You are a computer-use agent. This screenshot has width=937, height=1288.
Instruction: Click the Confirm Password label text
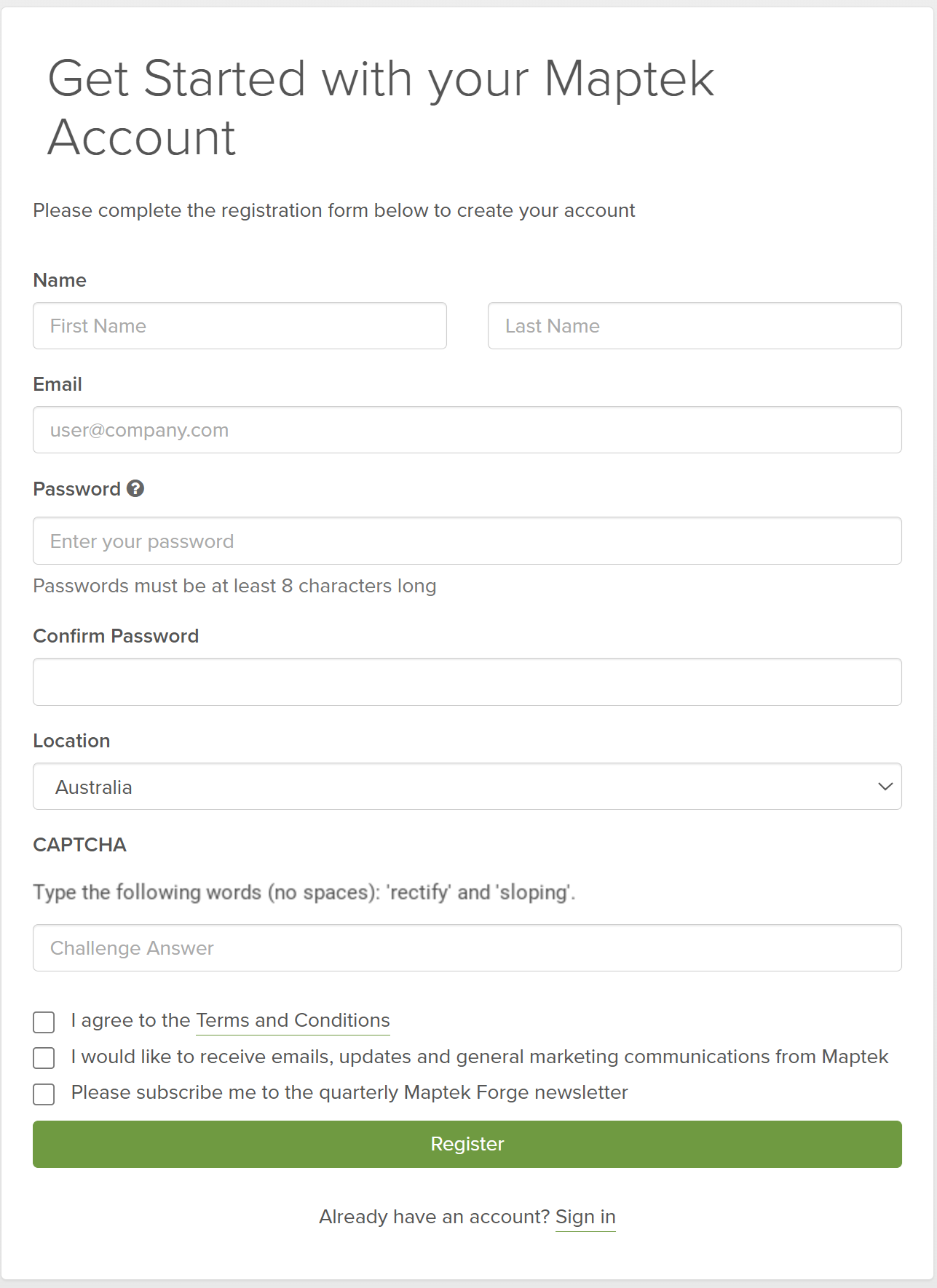tap(116, 636)
